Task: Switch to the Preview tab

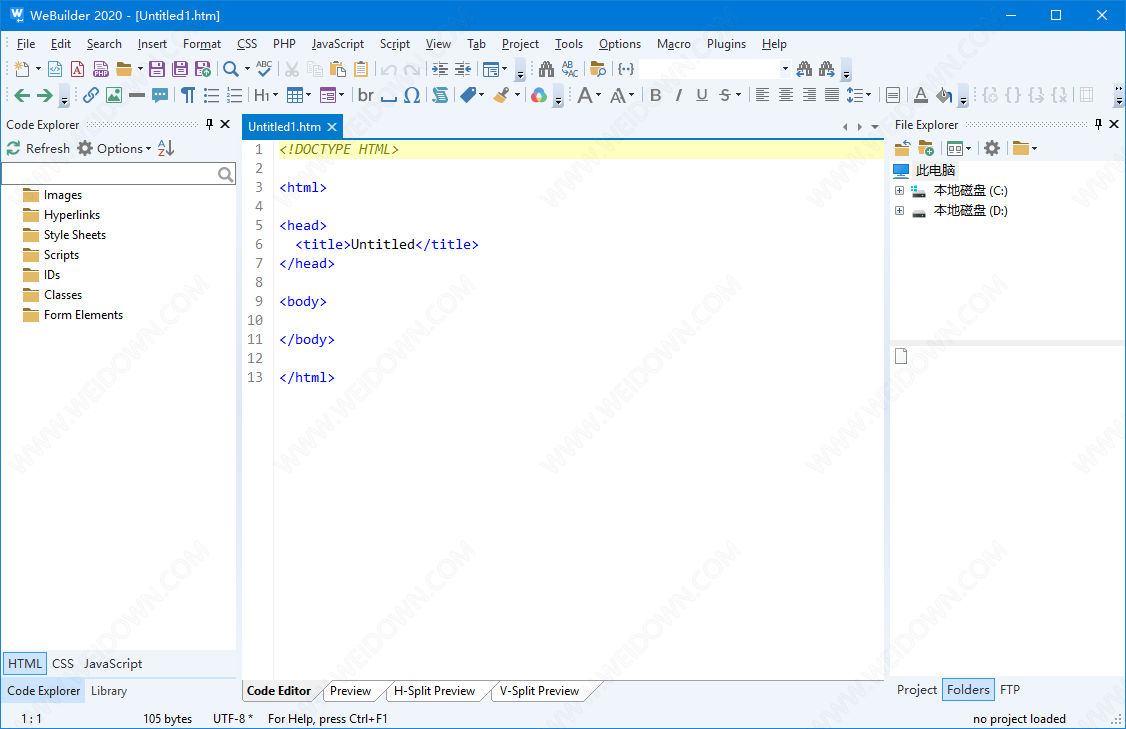Action: tap(350, 691)
